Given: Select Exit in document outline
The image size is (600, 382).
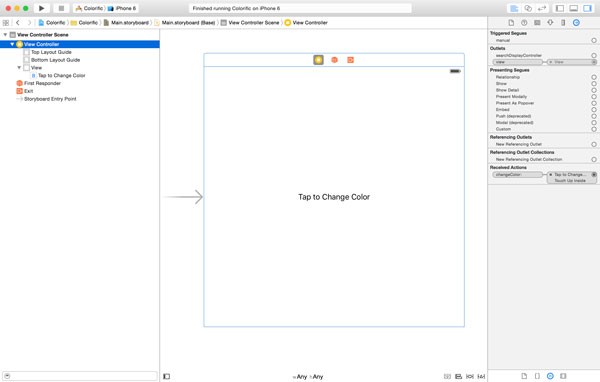Looking at the screenshot, I should click(28, 91).
